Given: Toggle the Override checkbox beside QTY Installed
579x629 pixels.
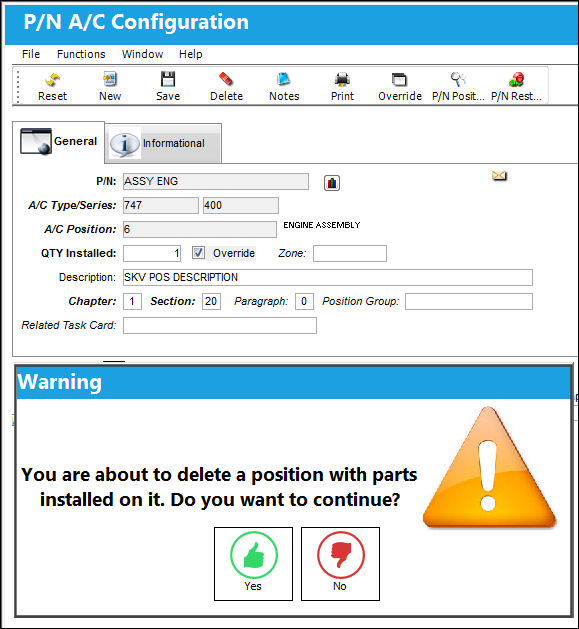Looking at the screenshot, I should point(198,253).
